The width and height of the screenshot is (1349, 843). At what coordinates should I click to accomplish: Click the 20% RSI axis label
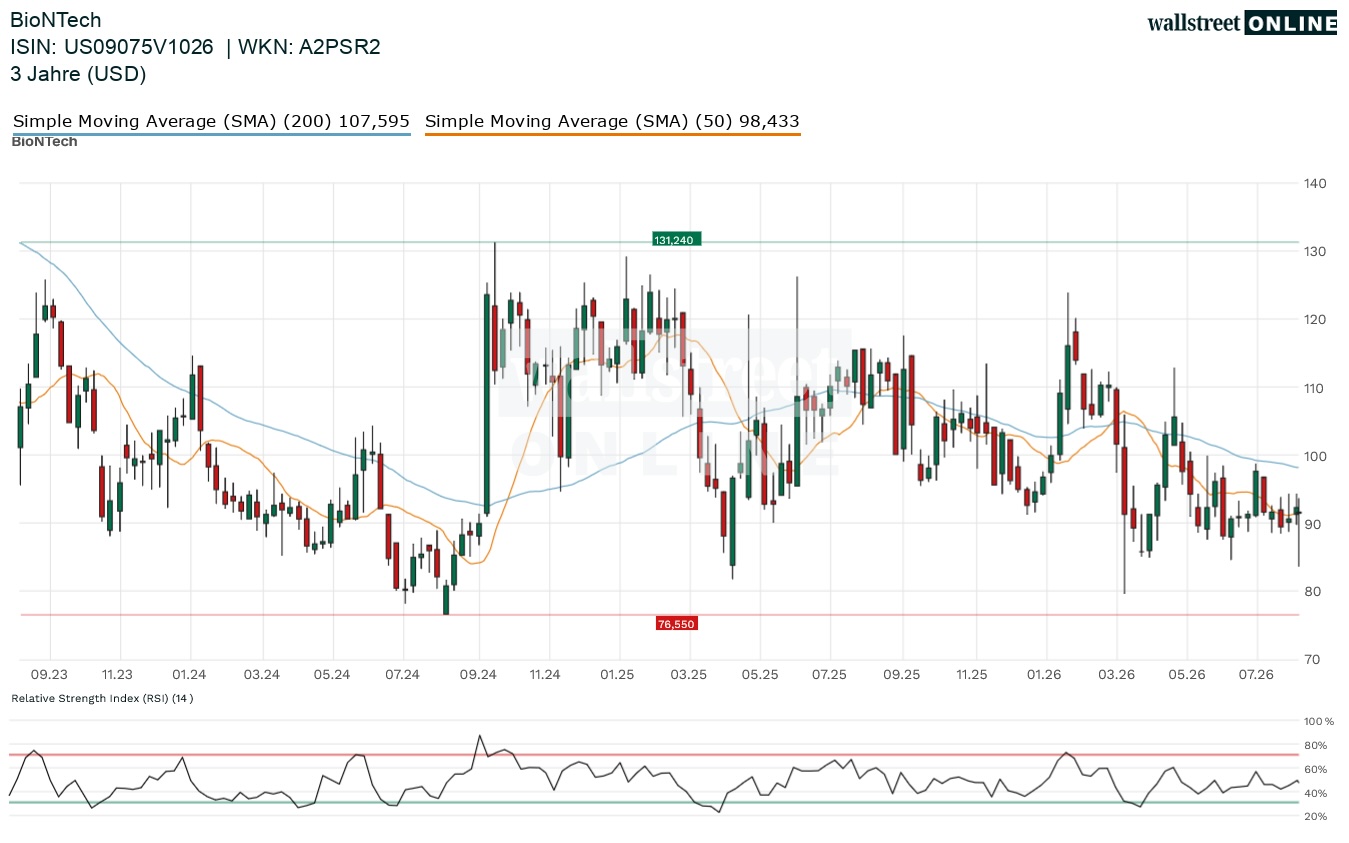1316,817
